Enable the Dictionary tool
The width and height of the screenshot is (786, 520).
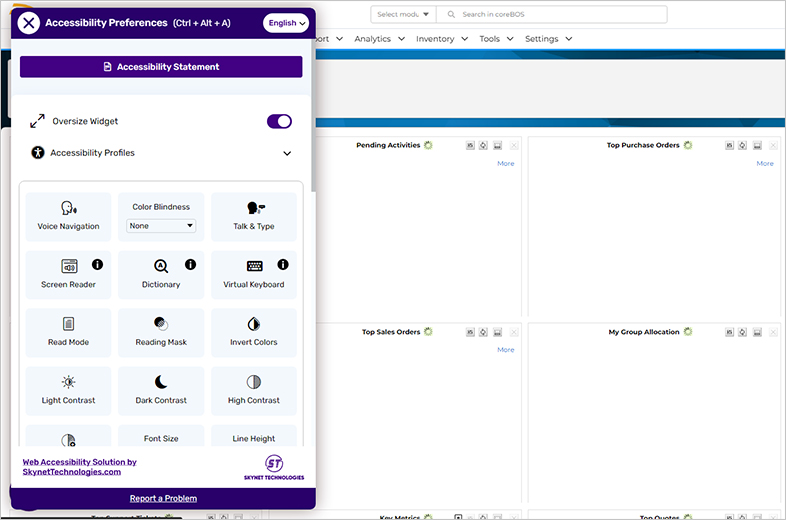tap(161, 275)
